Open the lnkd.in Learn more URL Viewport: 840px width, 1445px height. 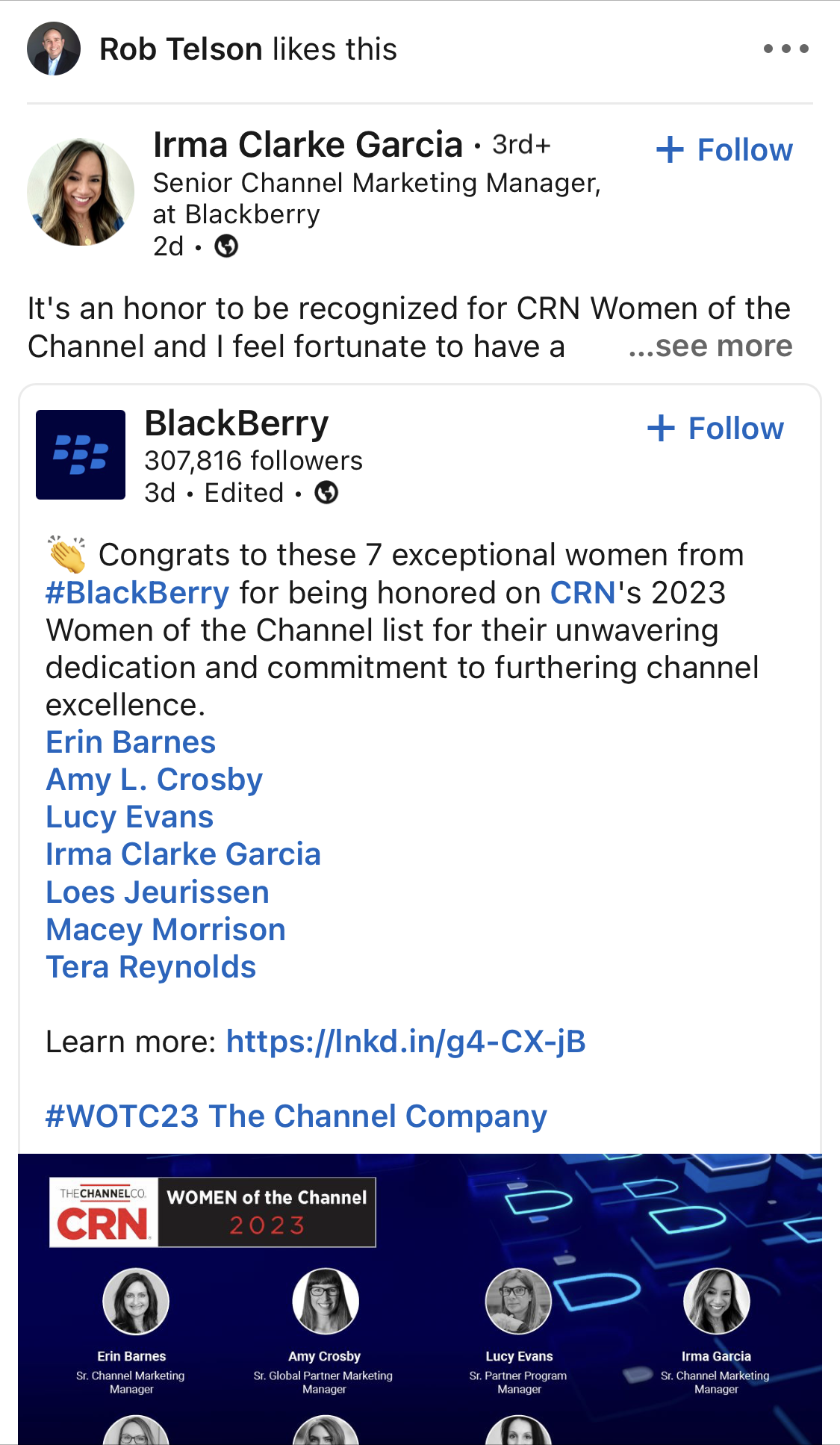tap(405, 1042)
